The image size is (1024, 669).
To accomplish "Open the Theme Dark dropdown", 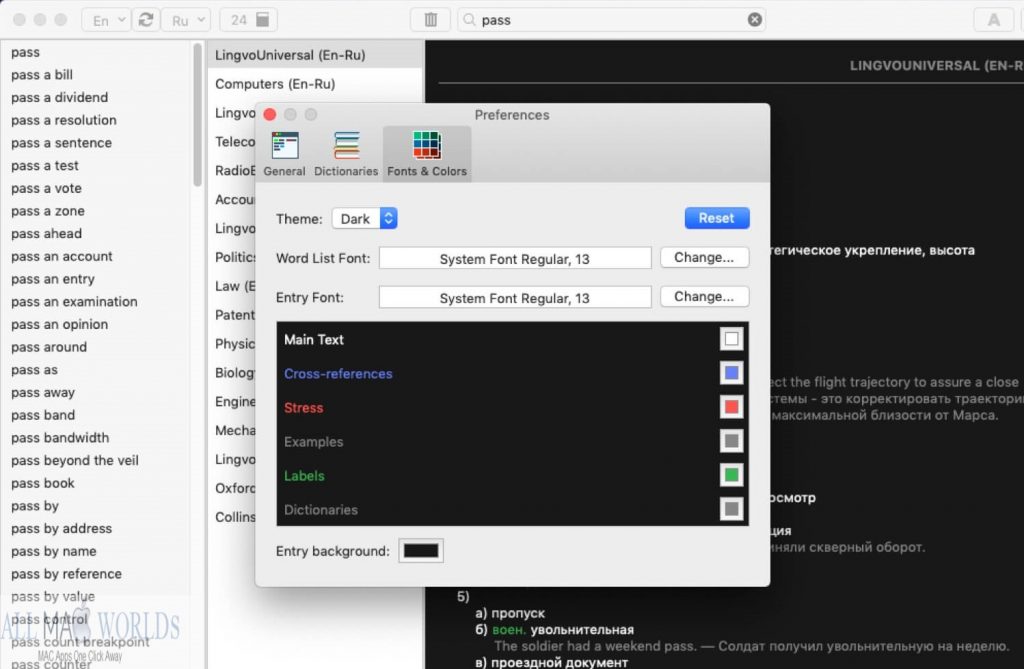I will (364, 218).
